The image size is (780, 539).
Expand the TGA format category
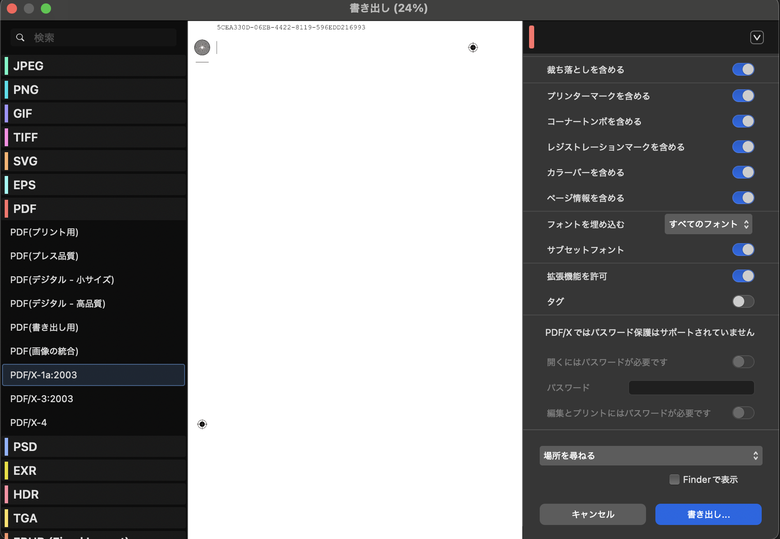pos(94,518)
